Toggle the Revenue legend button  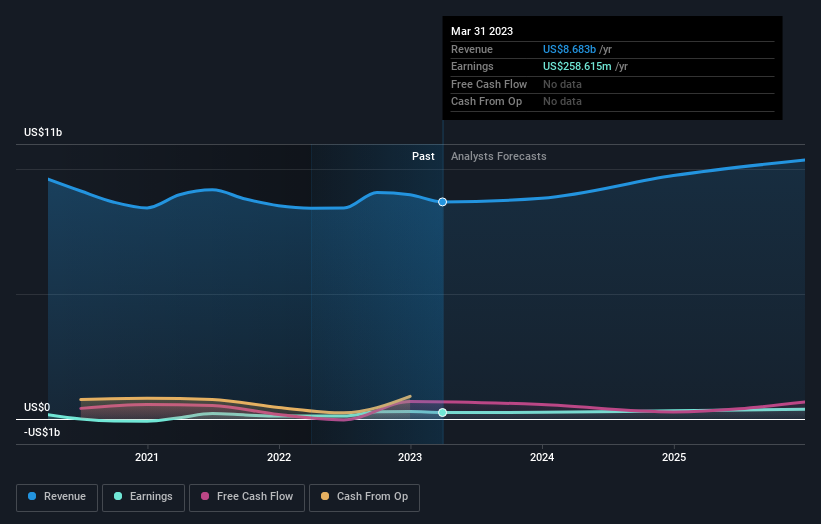(57, 497)
